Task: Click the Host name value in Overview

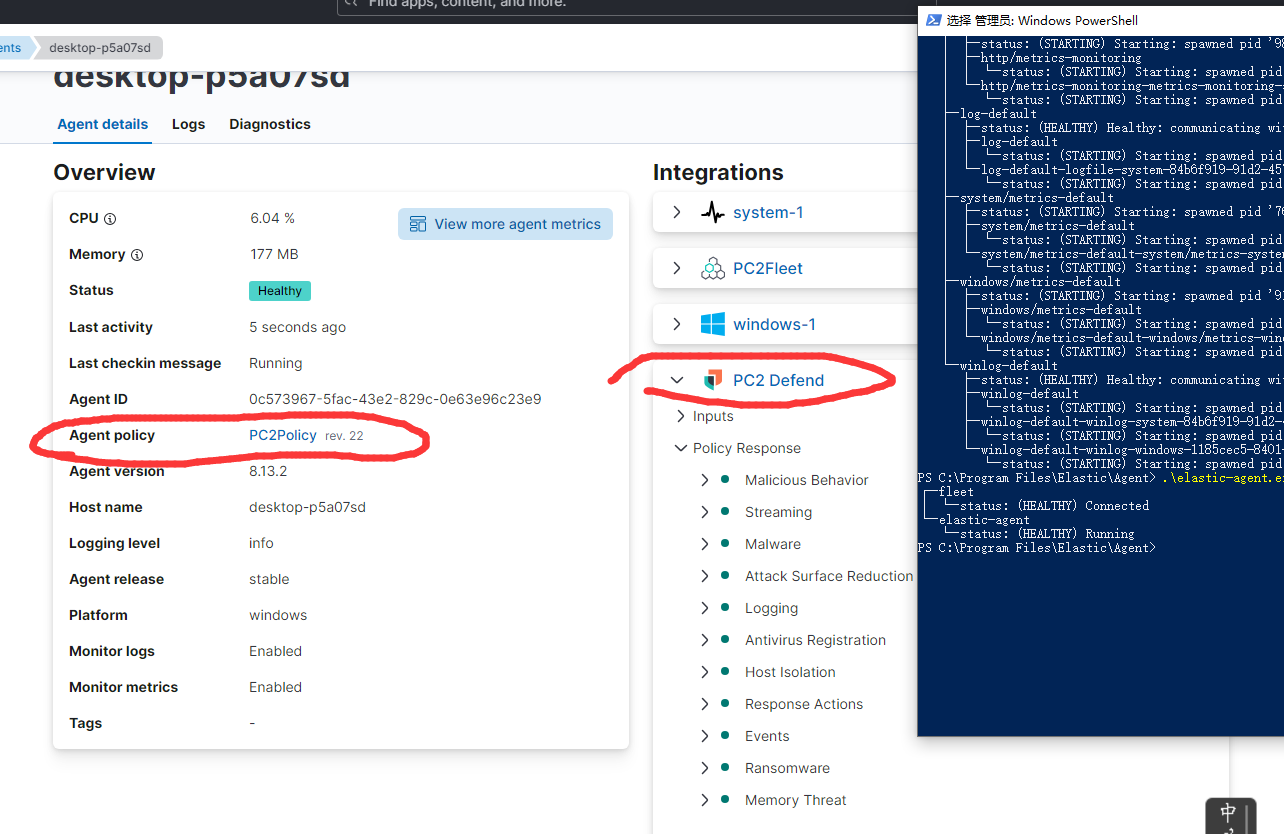Action: tap(308, 507)
